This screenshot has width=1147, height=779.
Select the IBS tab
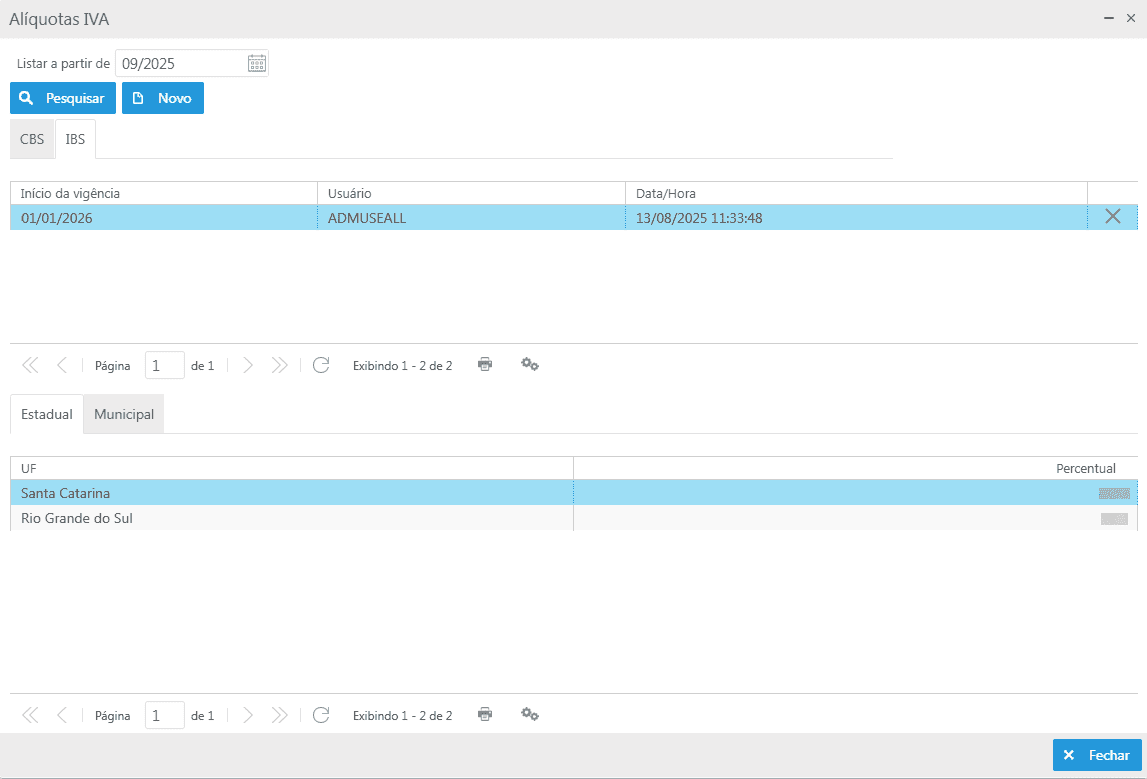pyautogui.click(x=75, y=140)
